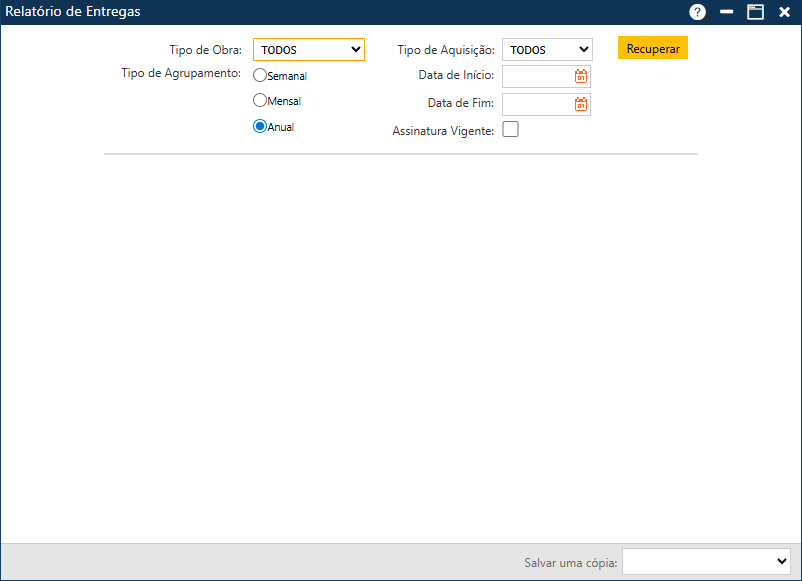Select the Semanal grouping option

pos(259,74)
